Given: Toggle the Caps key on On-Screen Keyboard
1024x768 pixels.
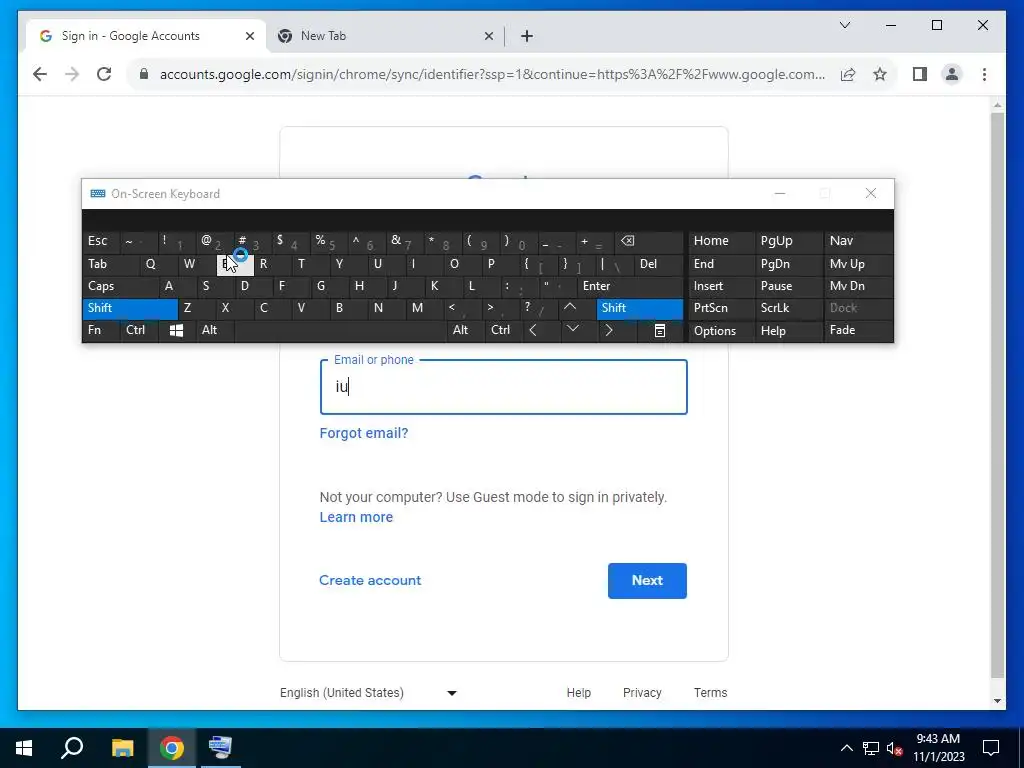Looking at the screenshot, I should (120, 286).
